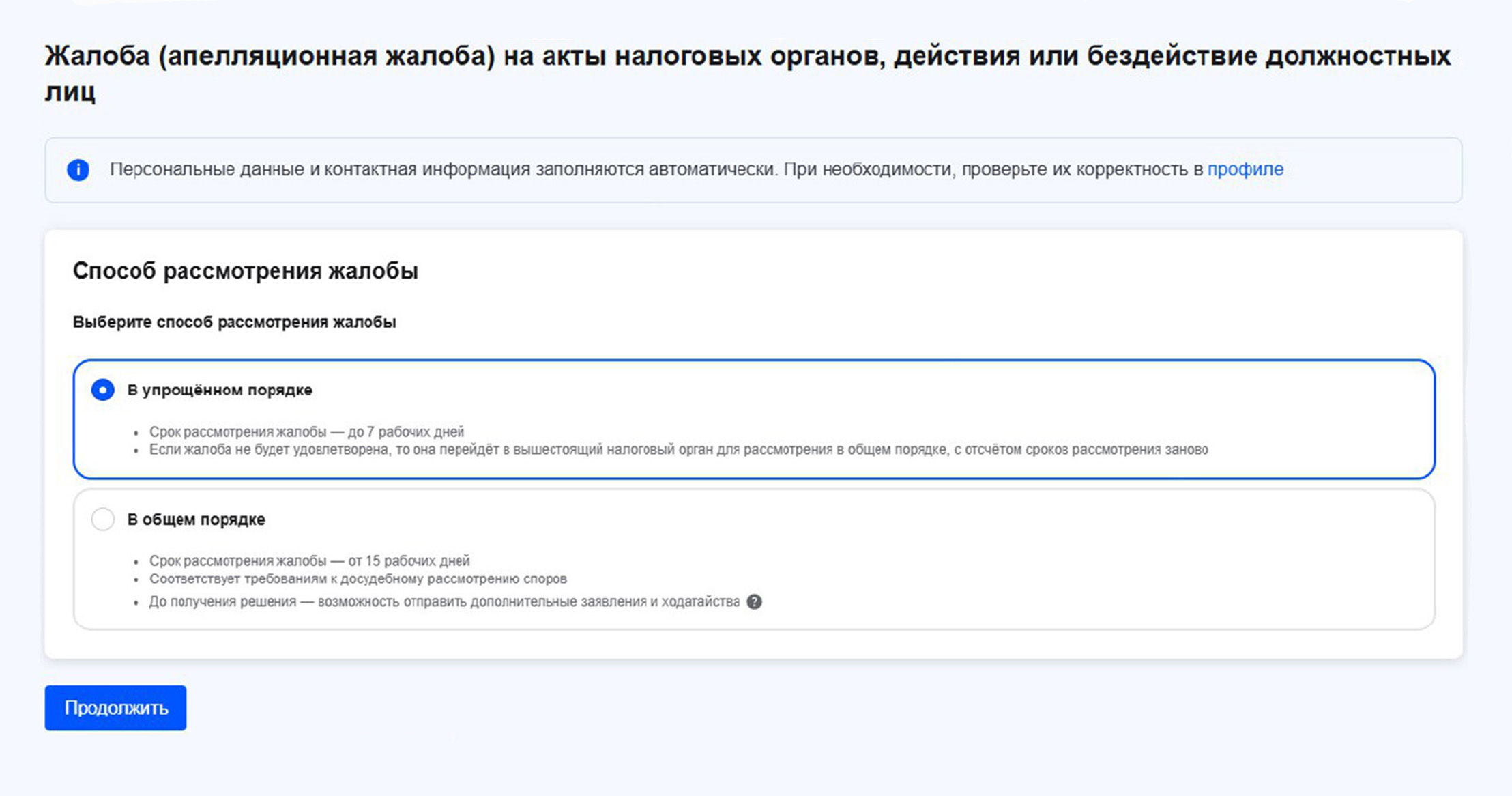Click the text "Срок рассмотрения жалобы — до 7 рабочих дней"
The height and width of the screenshot is (796, 1512).
[x=306, y=431]
